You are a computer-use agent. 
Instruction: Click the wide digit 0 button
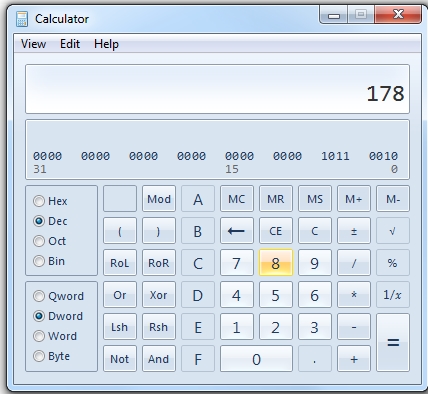(x=256, y=359)
